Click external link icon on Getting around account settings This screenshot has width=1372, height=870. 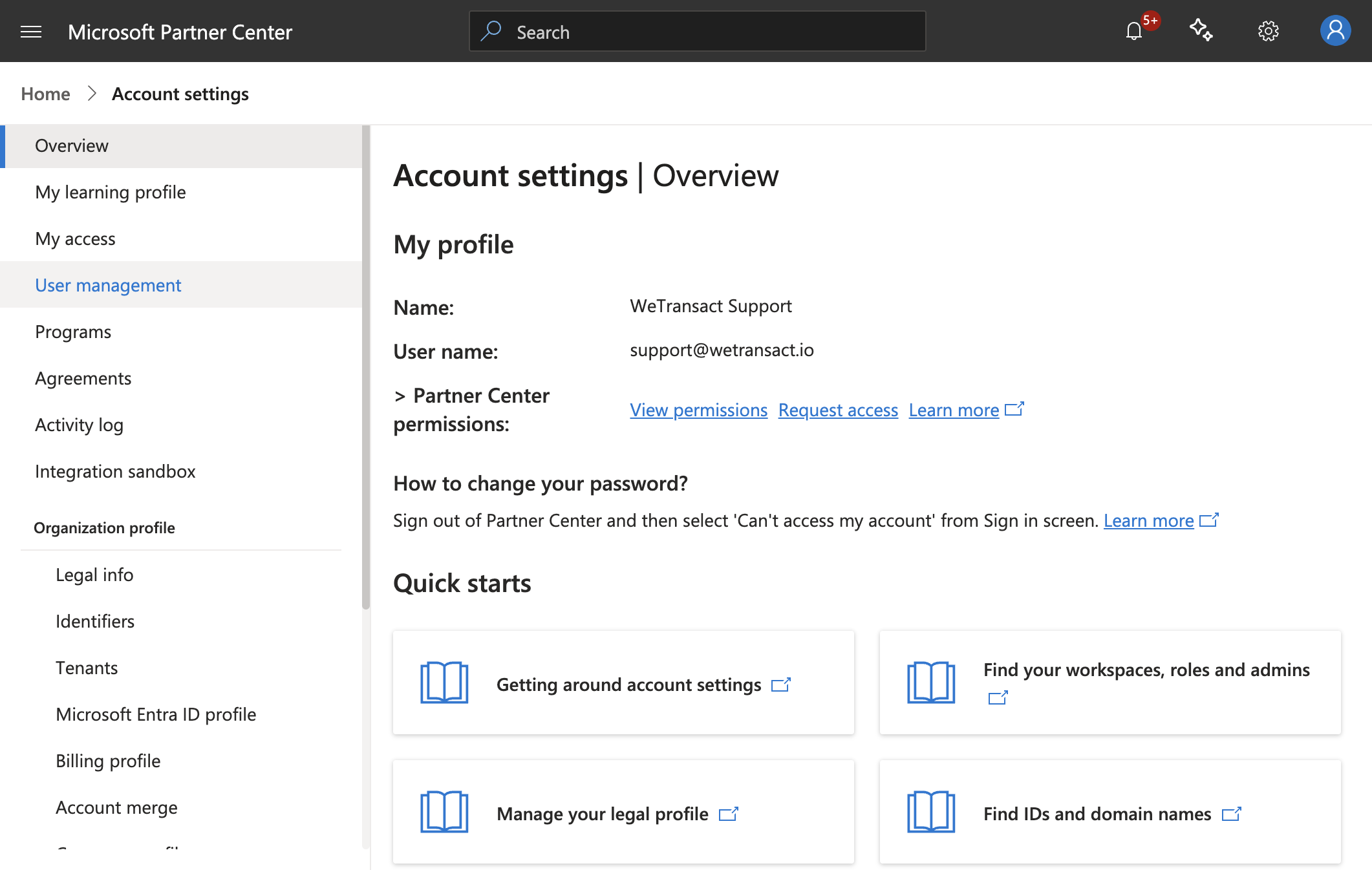[x=781, y=684]
